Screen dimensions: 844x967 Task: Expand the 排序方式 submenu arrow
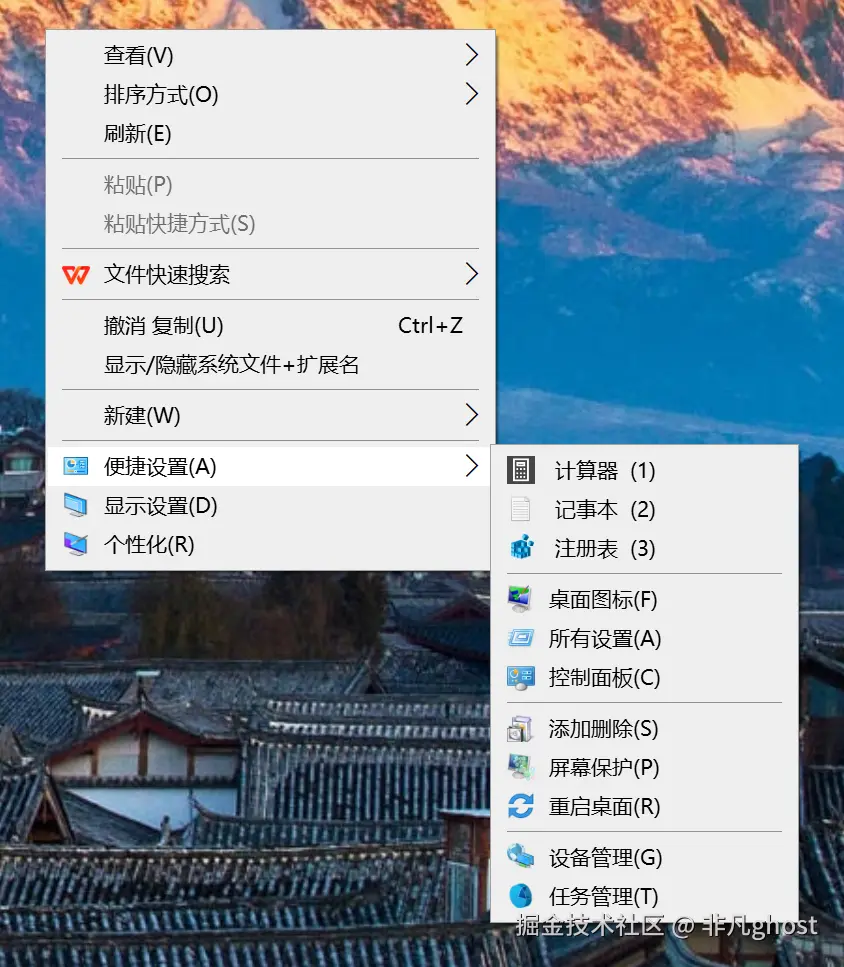click(470, 94)
